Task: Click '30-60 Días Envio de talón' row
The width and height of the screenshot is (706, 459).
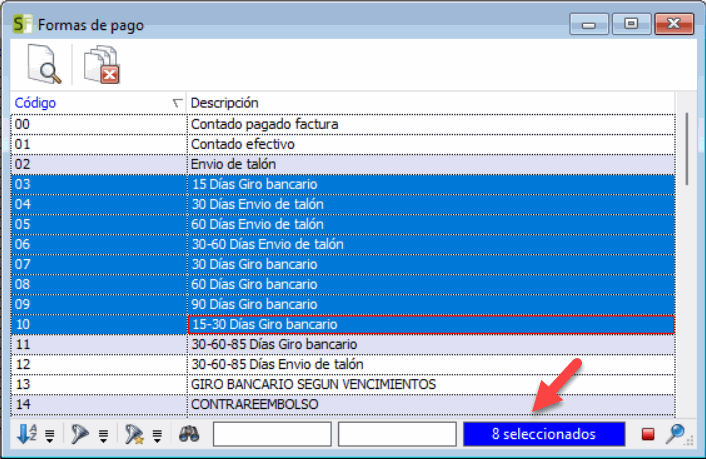Action: [343, 244]
